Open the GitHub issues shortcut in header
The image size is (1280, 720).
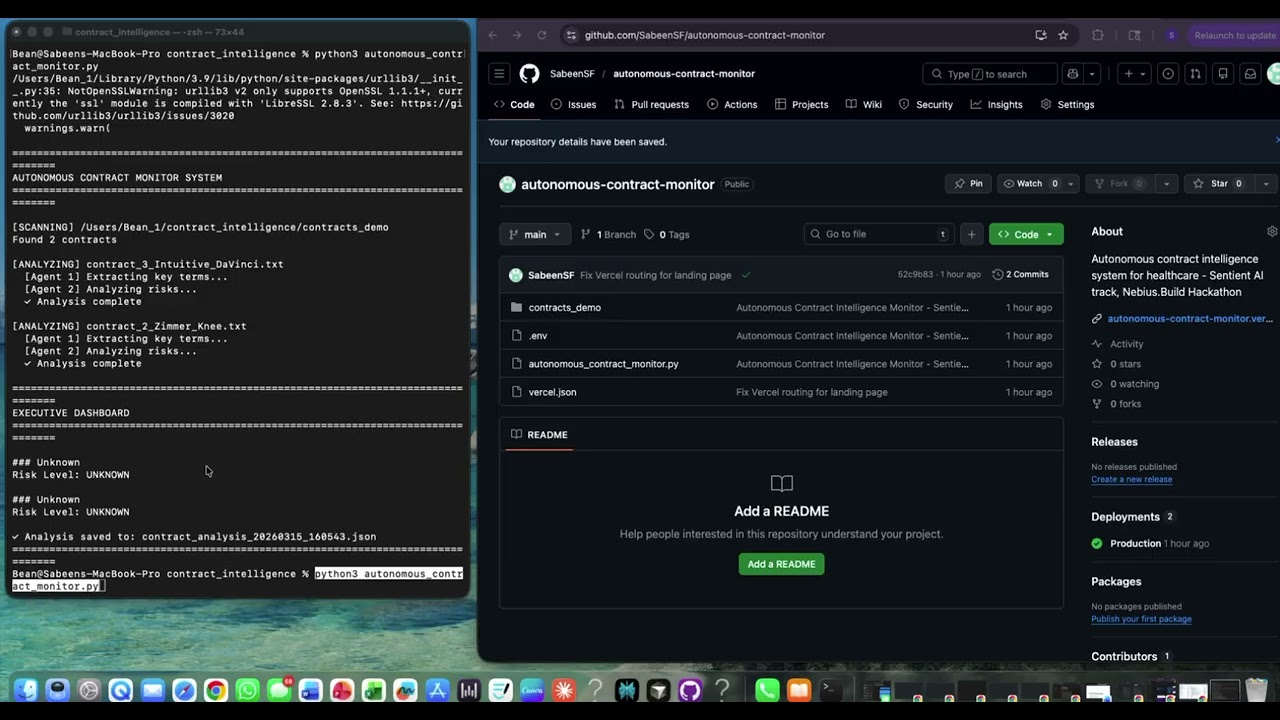click(x=1168, y=74)
